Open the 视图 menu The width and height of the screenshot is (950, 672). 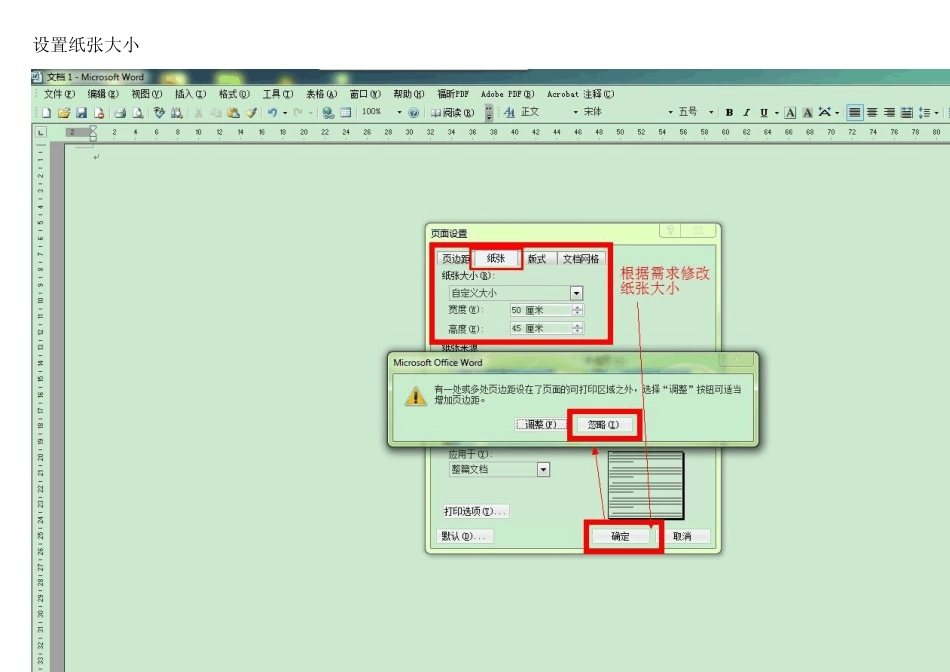(147, 94)
